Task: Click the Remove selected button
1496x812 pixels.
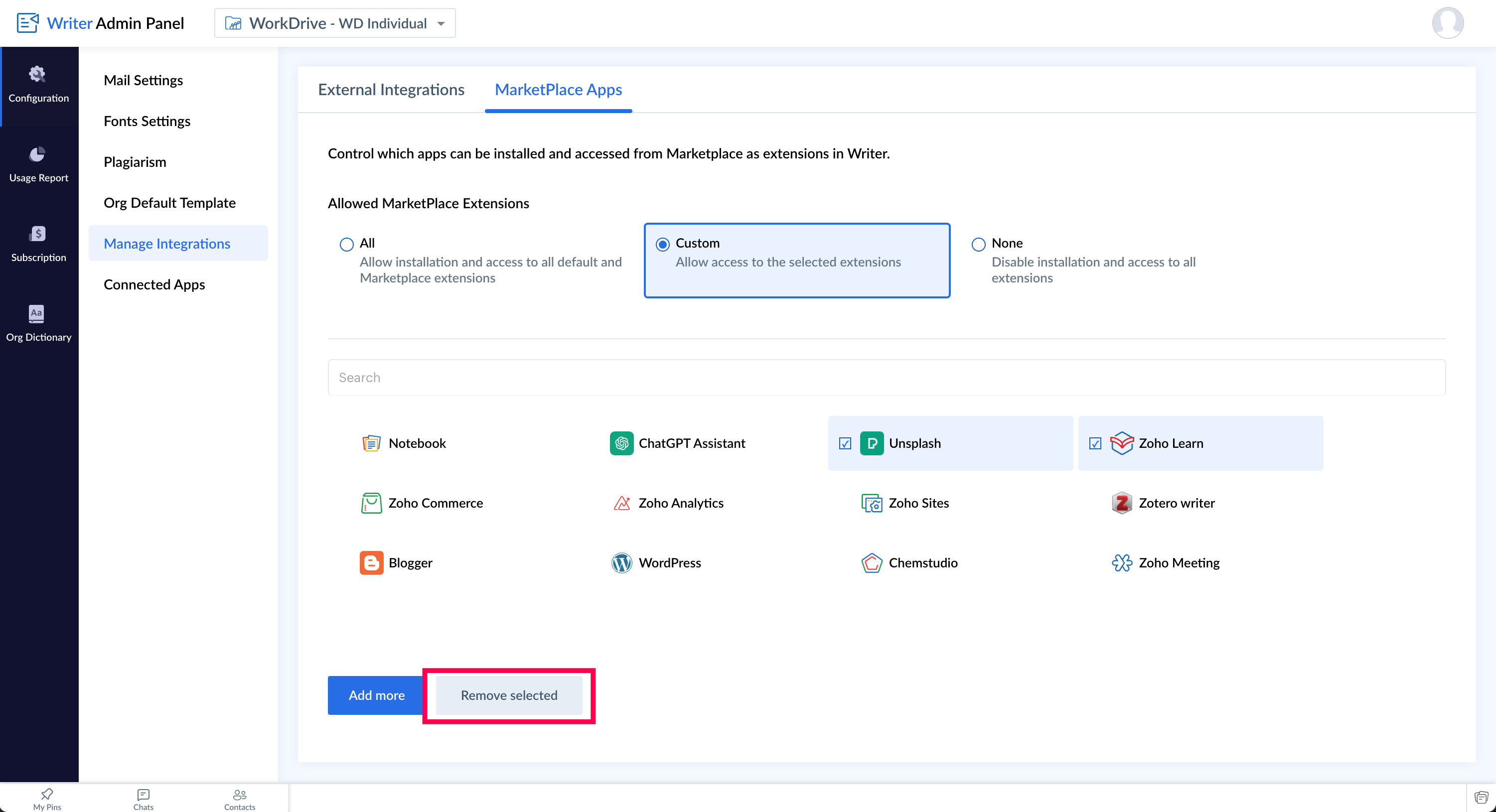Action: pyautogui.click(x=509, y=695)
